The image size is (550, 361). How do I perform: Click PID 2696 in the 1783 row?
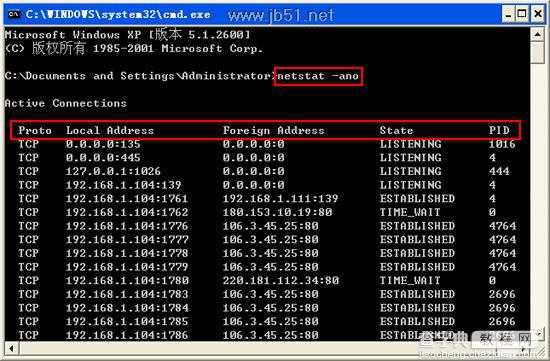[502, 294]
